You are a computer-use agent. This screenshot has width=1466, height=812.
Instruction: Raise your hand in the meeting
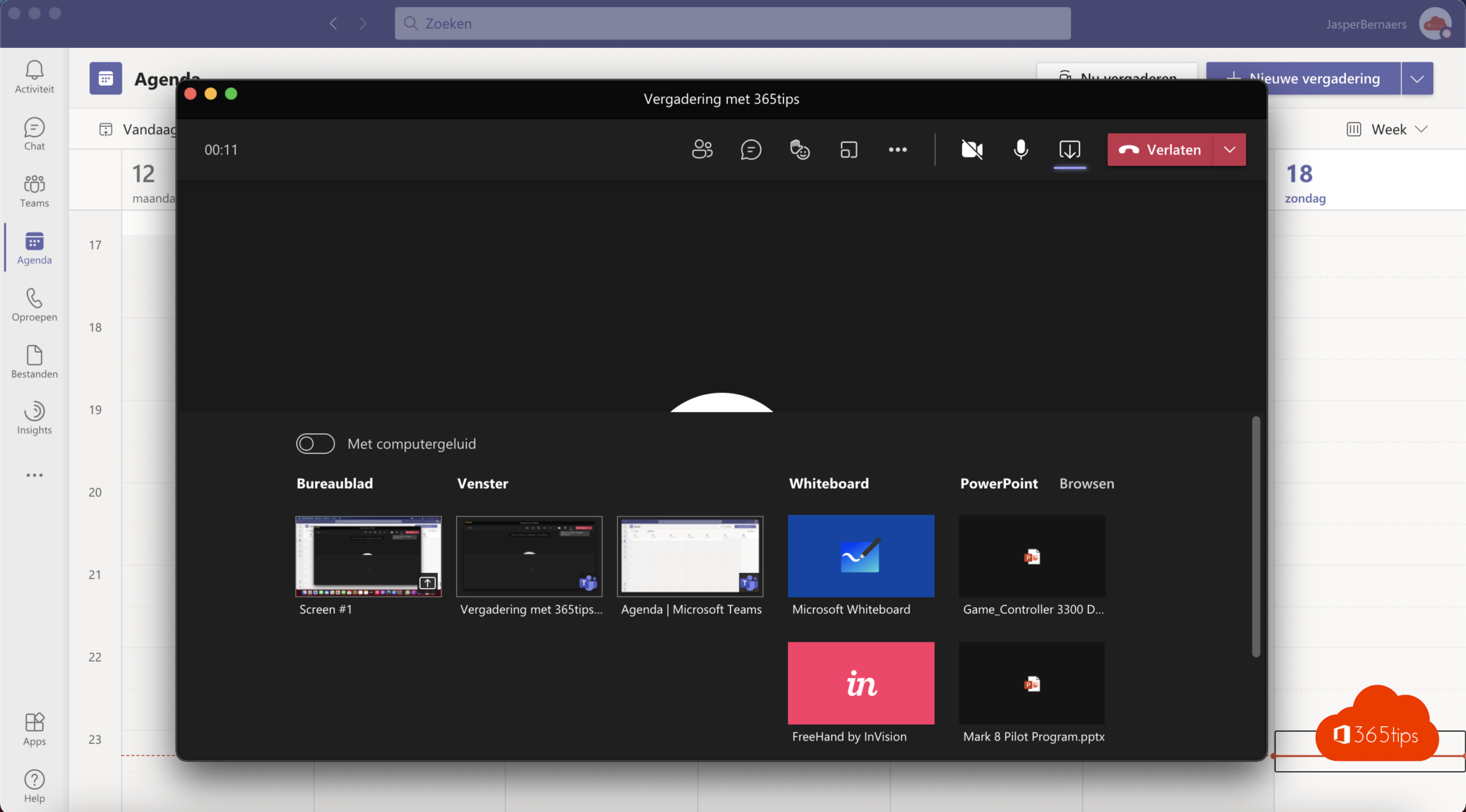click(x=800, y=150)
